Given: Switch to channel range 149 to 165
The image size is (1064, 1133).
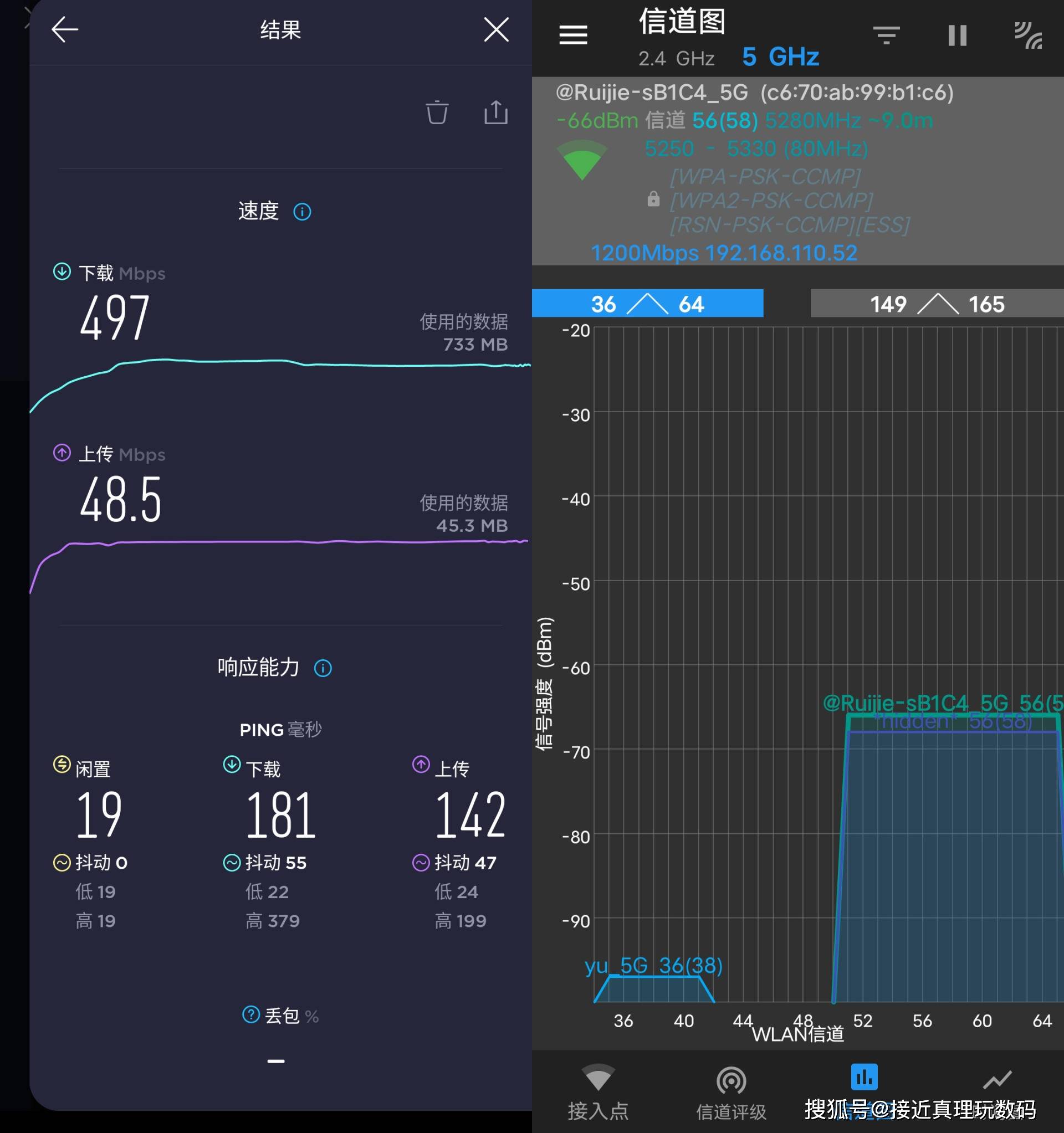Looking at the screenshot, I should (x=937, y=304).
